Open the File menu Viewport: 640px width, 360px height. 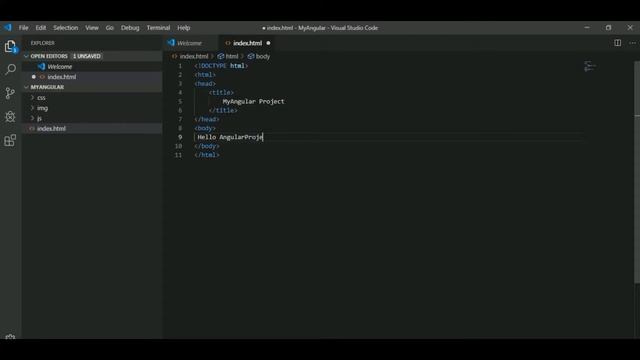(x=23, y=28)
